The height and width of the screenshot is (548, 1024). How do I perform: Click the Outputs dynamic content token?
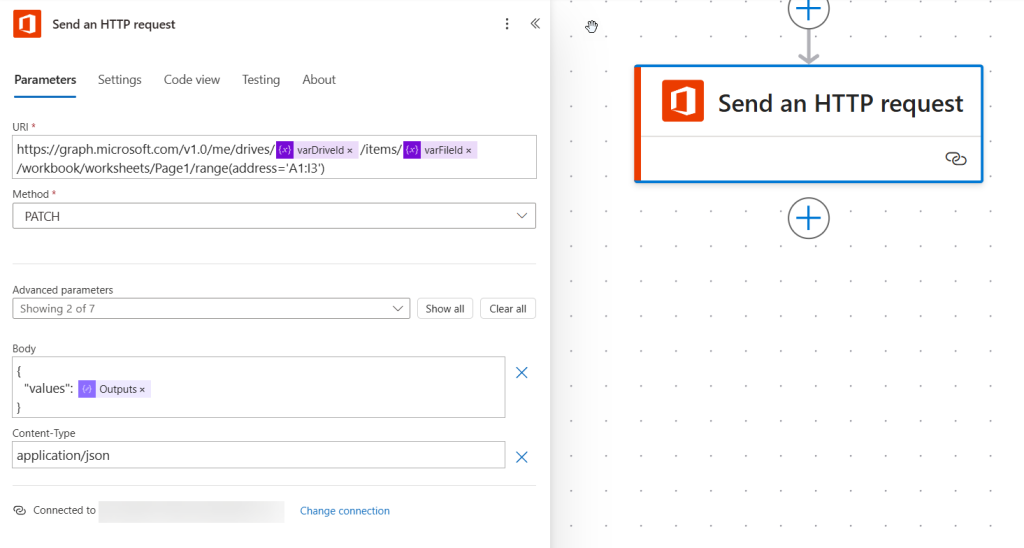pyautogui.click(x=114, y=389)
